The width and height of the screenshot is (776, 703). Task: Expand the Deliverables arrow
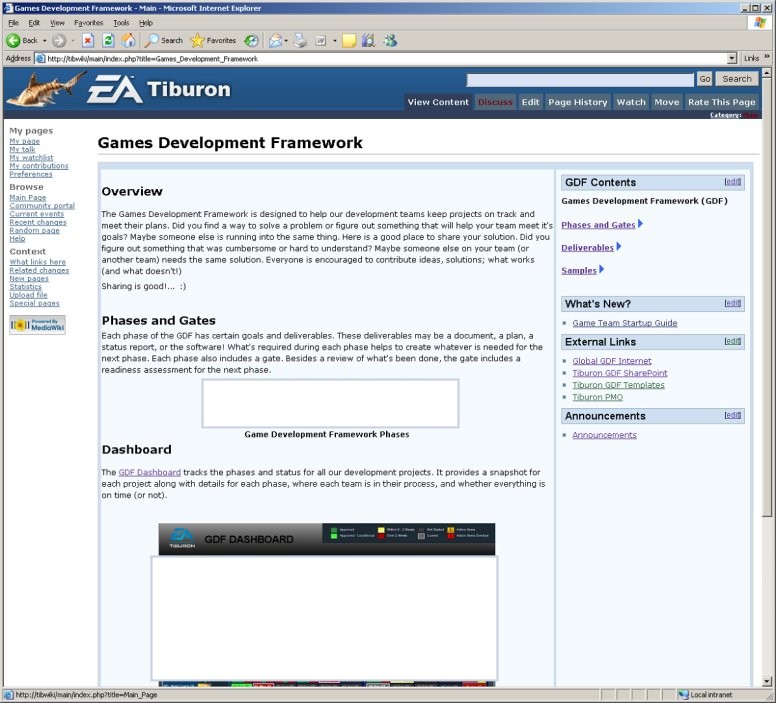tap(619, 247)
